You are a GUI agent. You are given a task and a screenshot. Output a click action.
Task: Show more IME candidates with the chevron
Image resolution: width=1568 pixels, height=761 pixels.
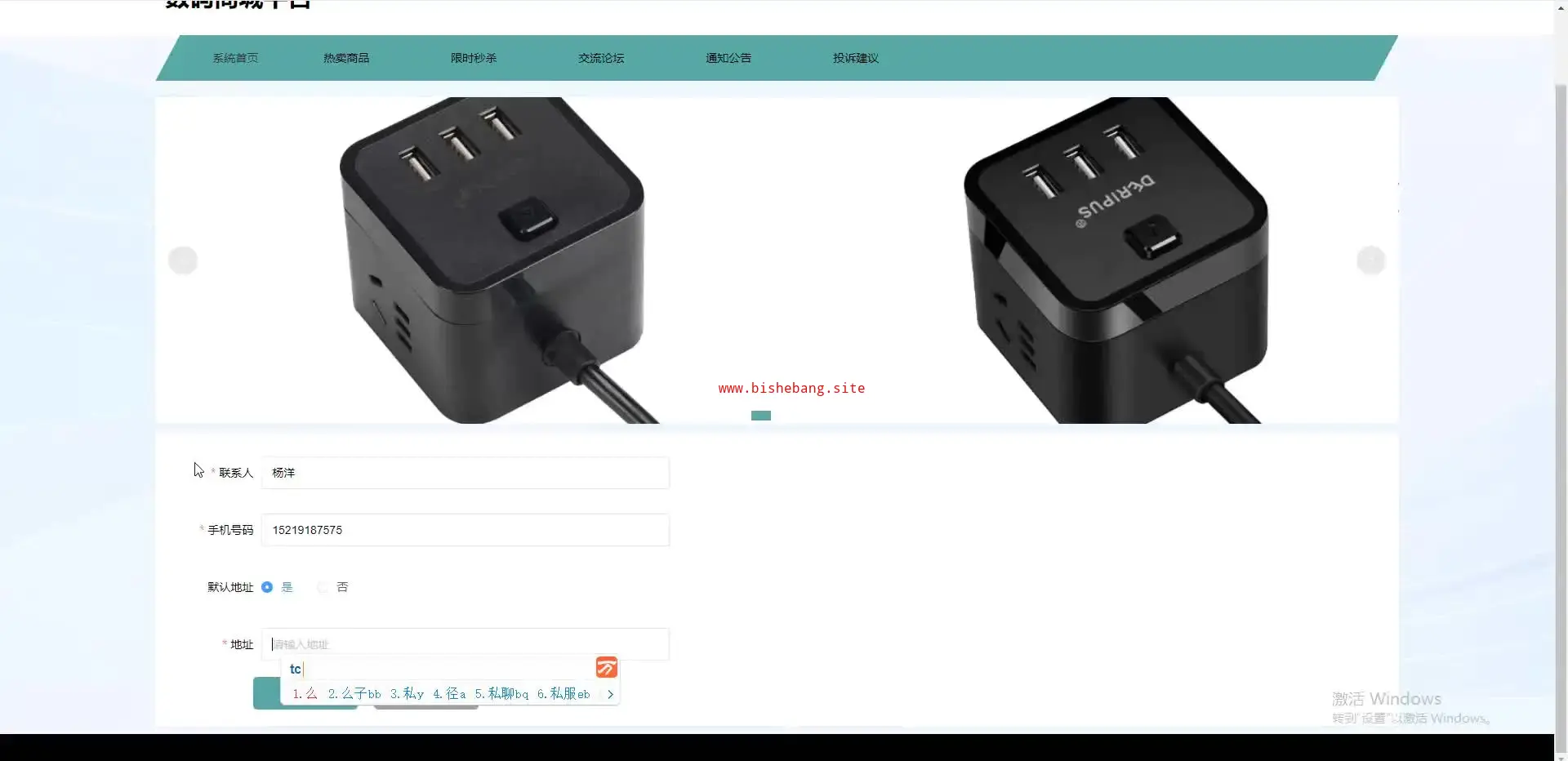610,694
